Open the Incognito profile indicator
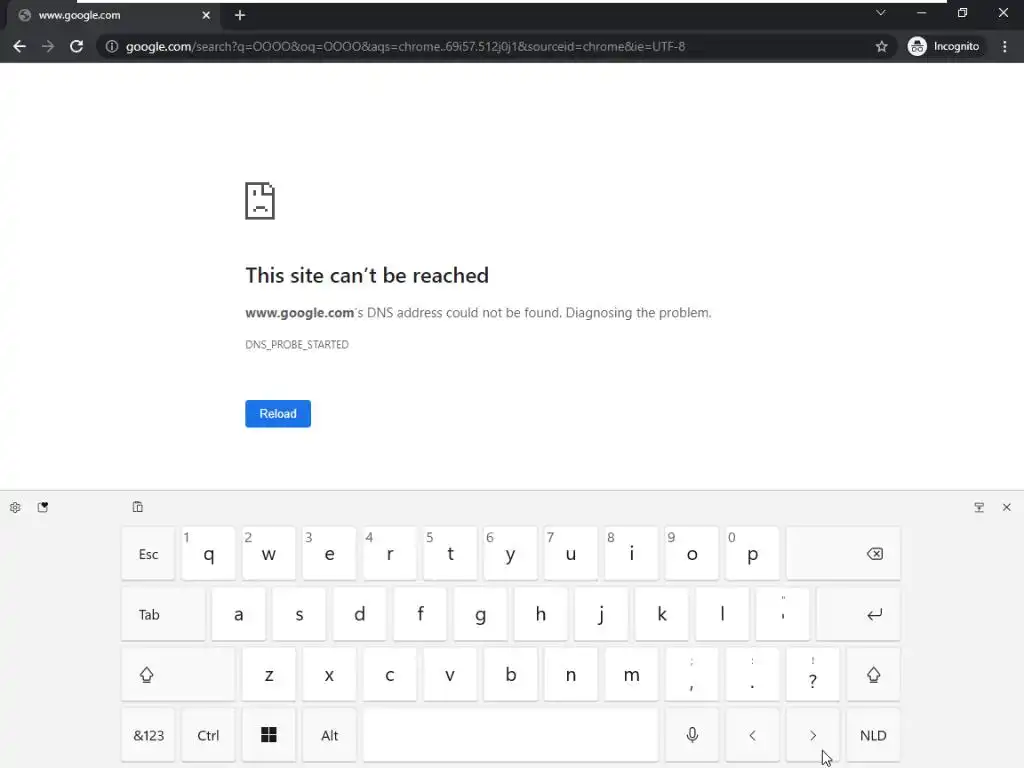This screenshot has height=768, width=1024. 944,46
